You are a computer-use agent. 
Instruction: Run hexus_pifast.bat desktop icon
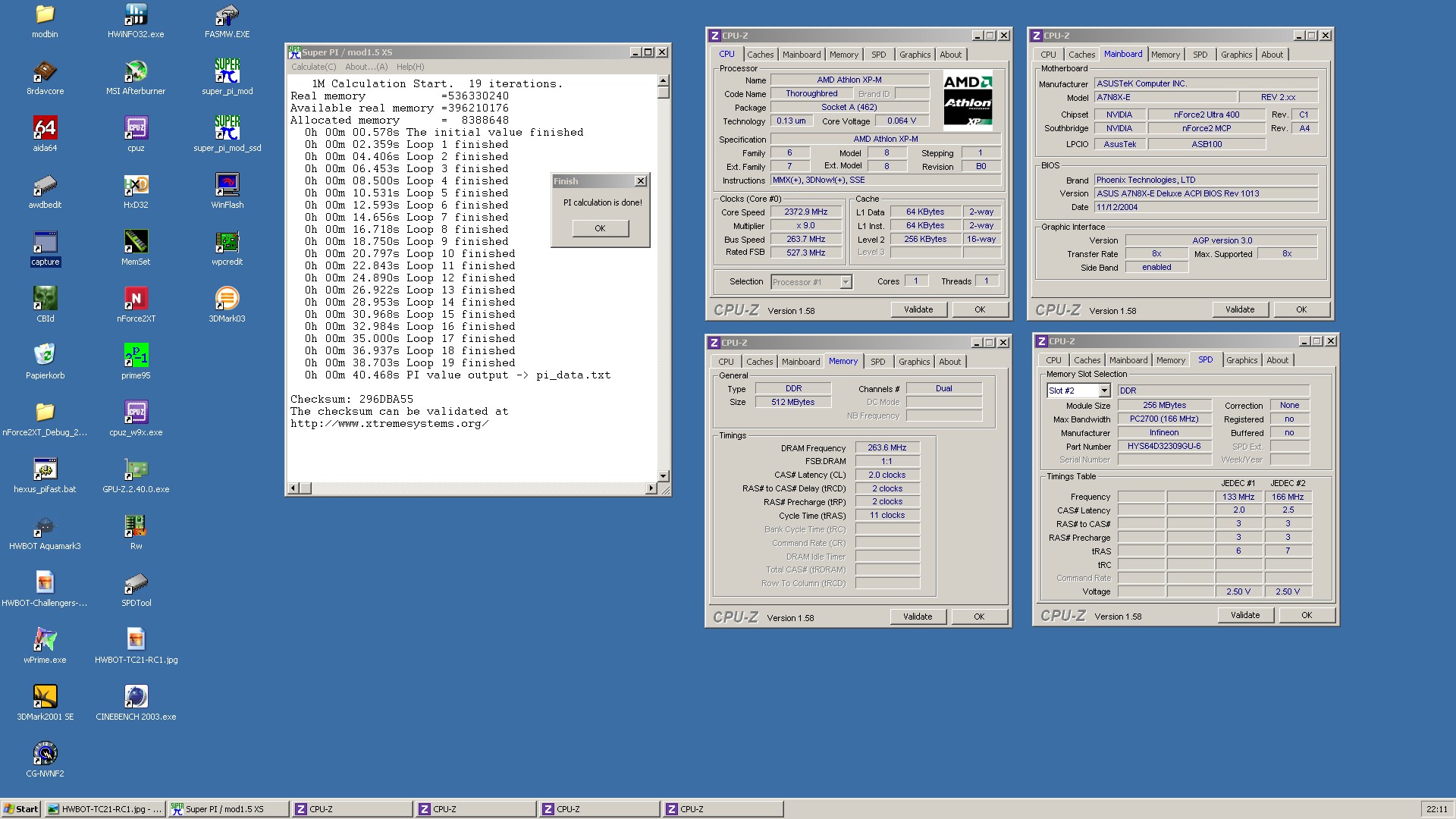click(45, 475)
